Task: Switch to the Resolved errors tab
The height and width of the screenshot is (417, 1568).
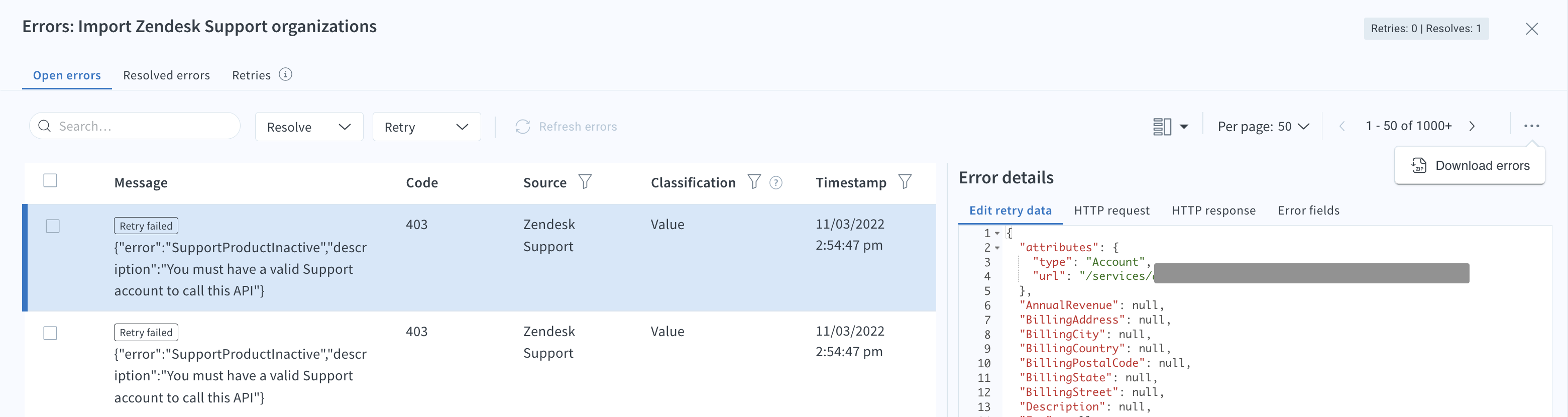Action: (166, 75)
